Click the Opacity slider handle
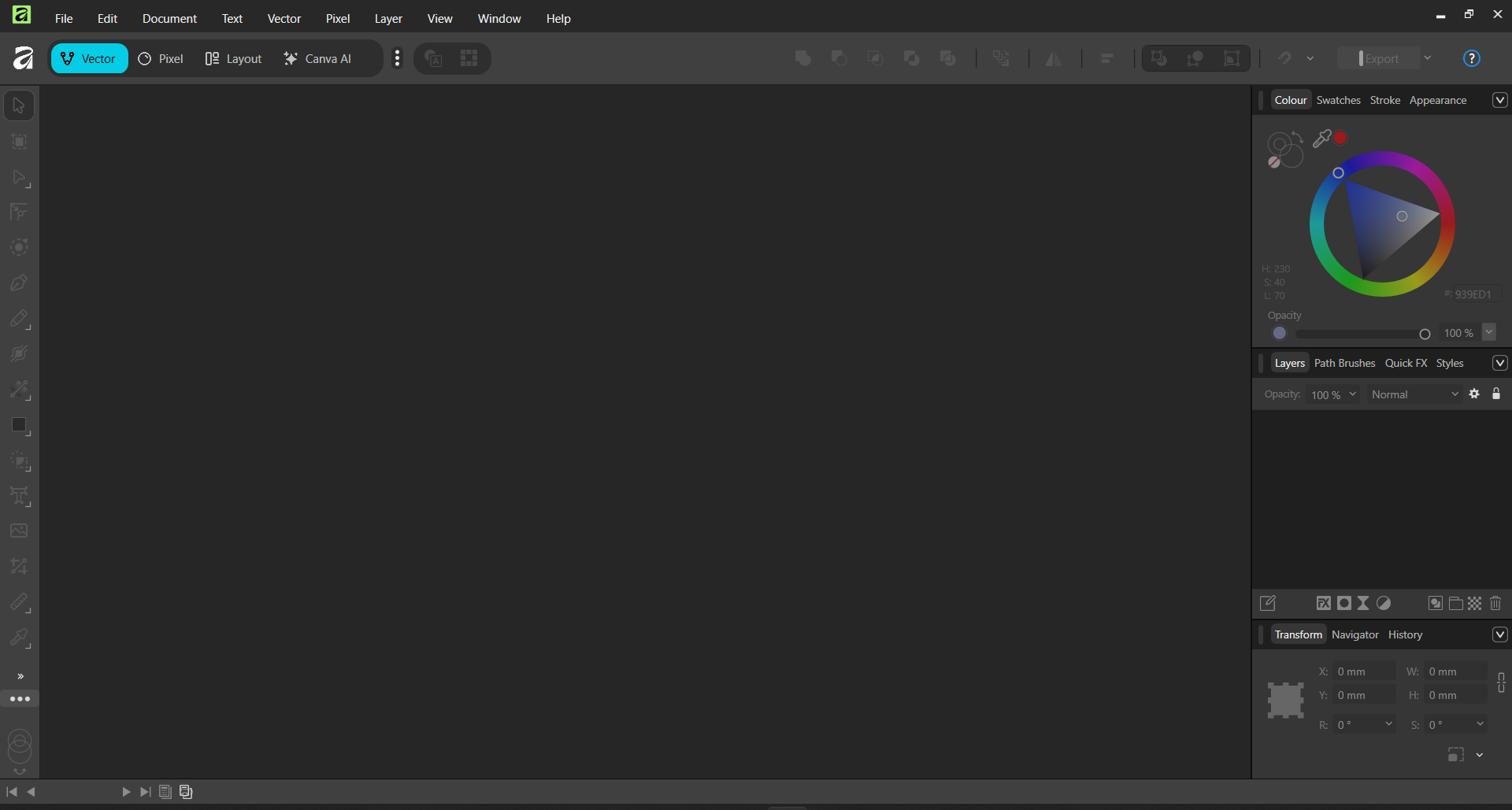 1425,334
